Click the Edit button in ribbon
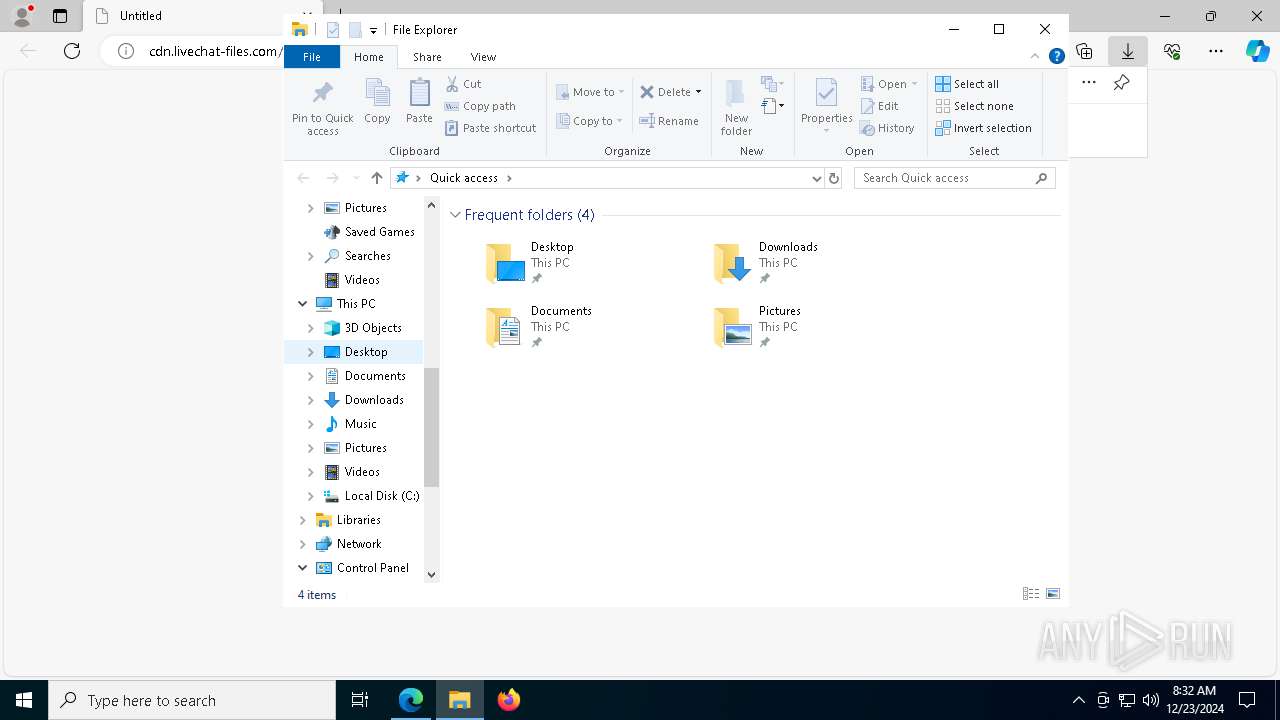Screen dimensions: 1280x720 pos(880,106)
